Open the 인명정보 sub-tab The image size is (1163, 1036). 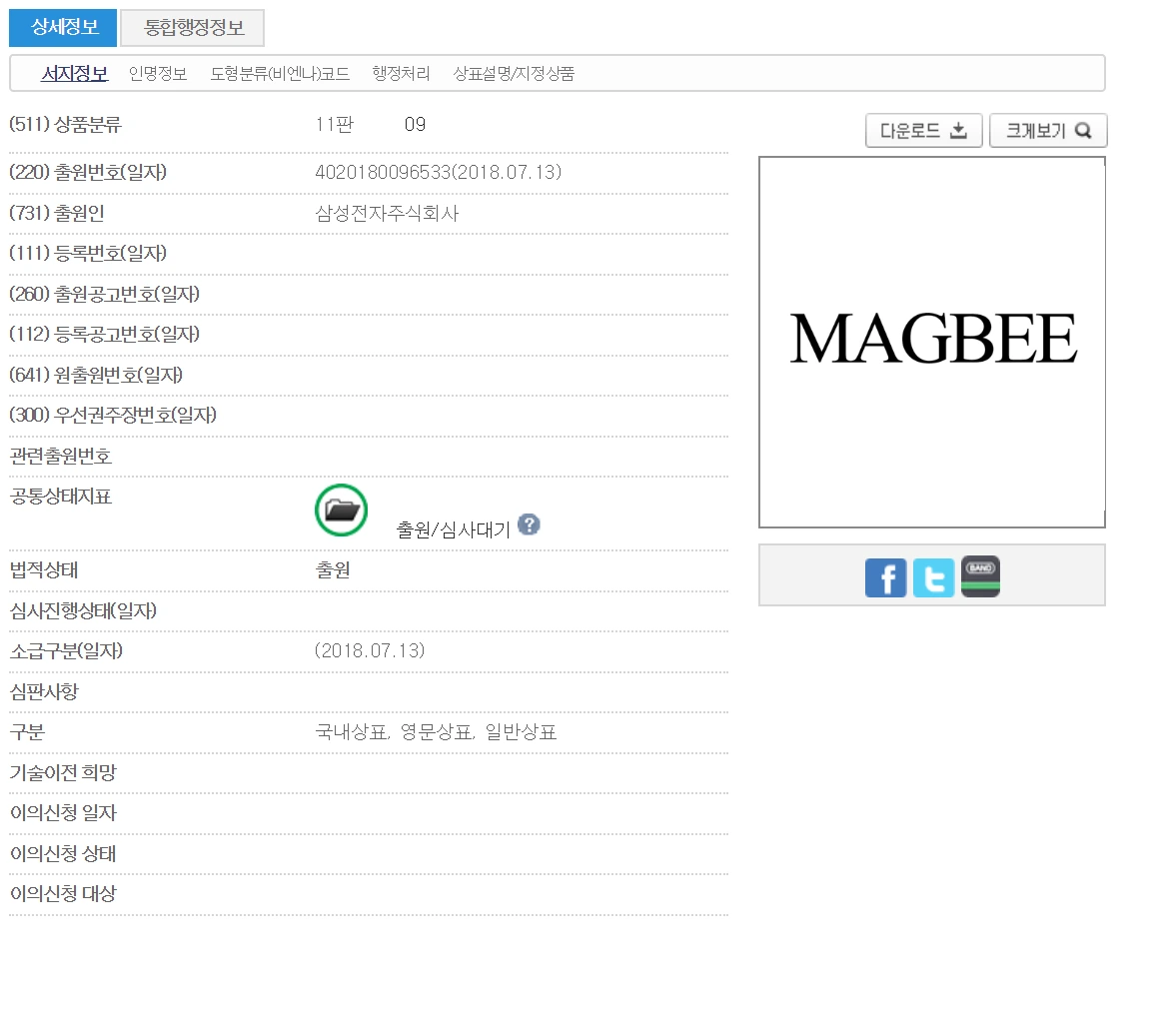pyautogui.click(x=157, y=73)
